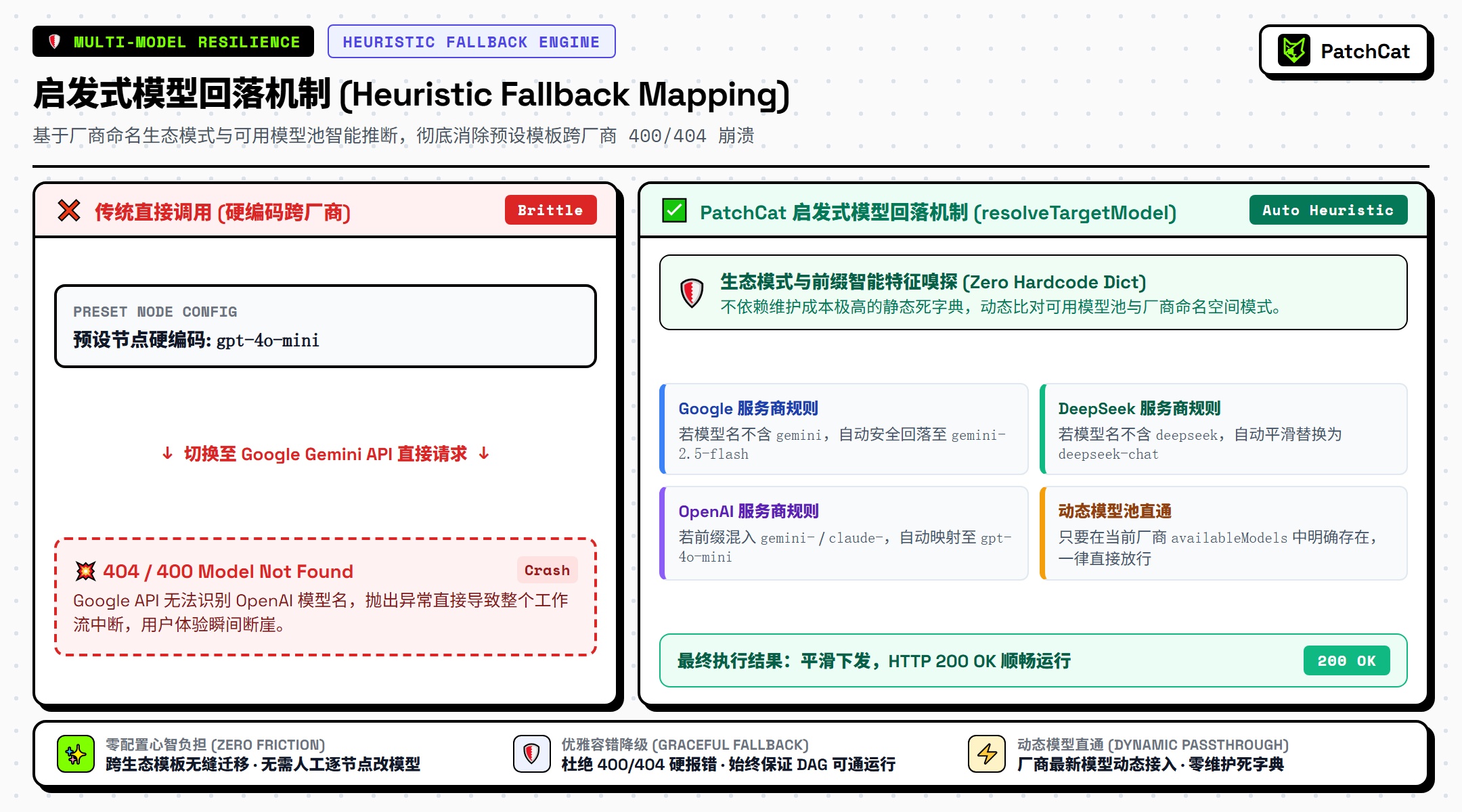The width and height of the screenshot is (1462, 812).
Task: Click the down arrow right of 直接请求
Action: [484, 453]
